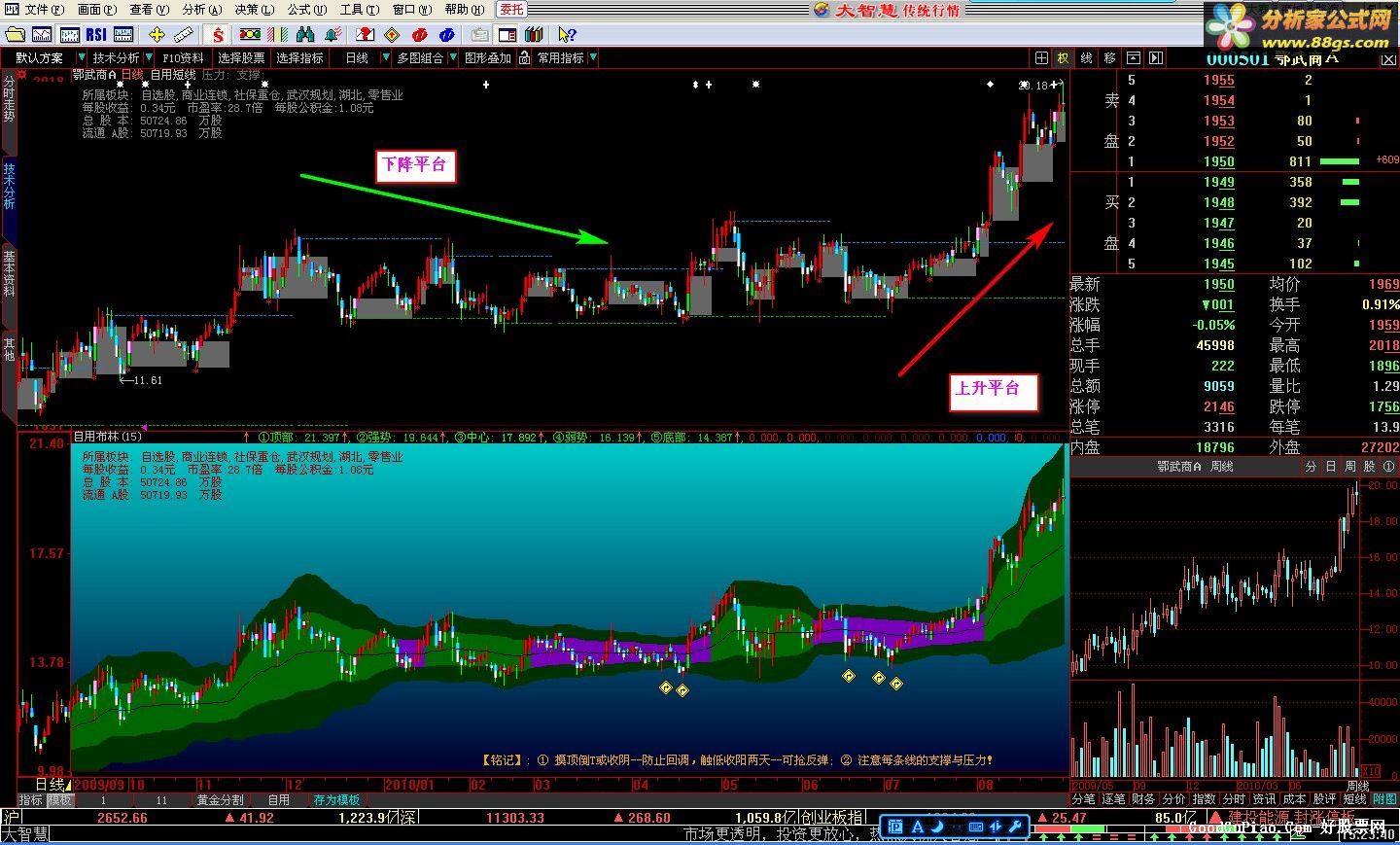Click the F10资料 button
This screenshot has width=1400, height=845.
183,58
